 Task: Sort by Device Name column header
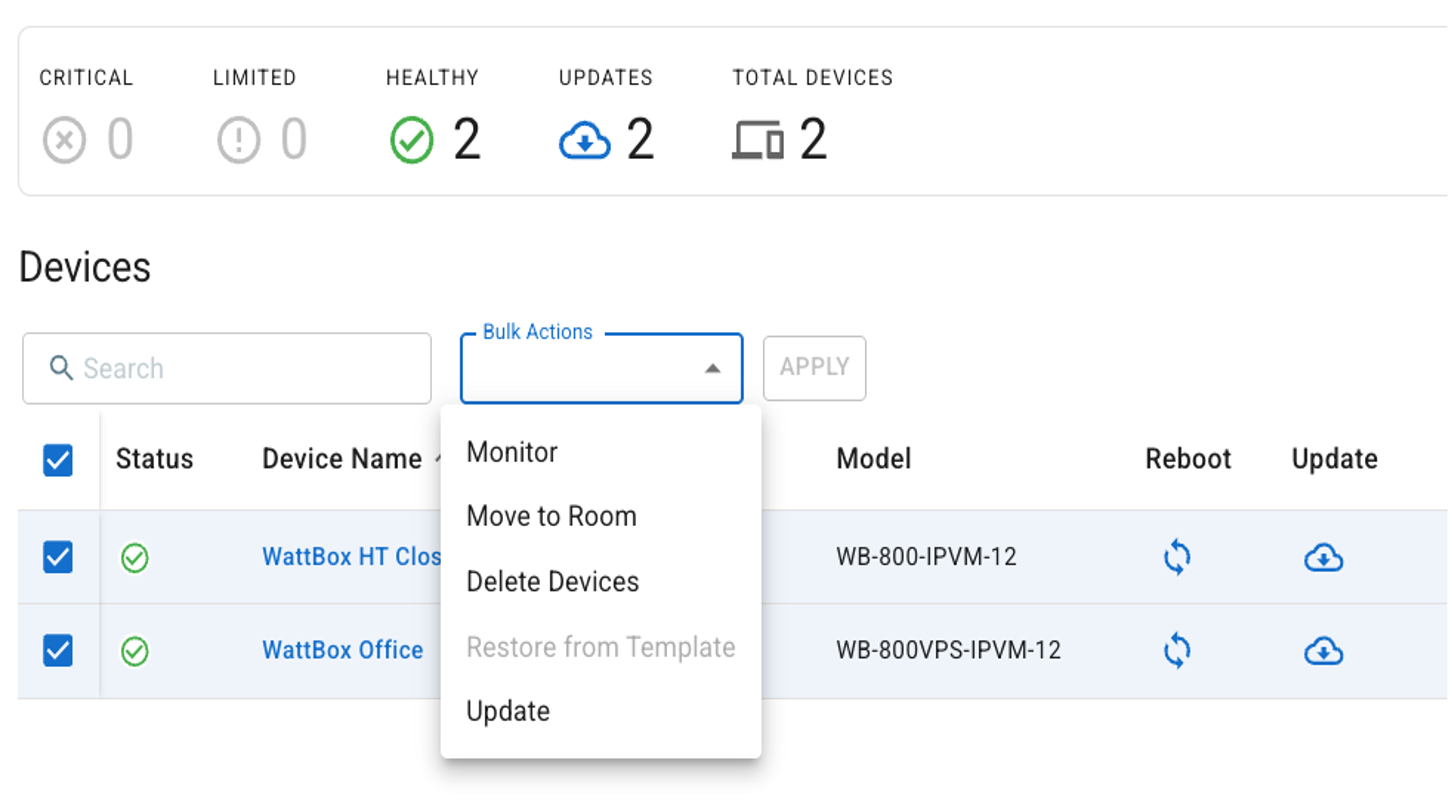pyautogui.click(x=342, y=459)
